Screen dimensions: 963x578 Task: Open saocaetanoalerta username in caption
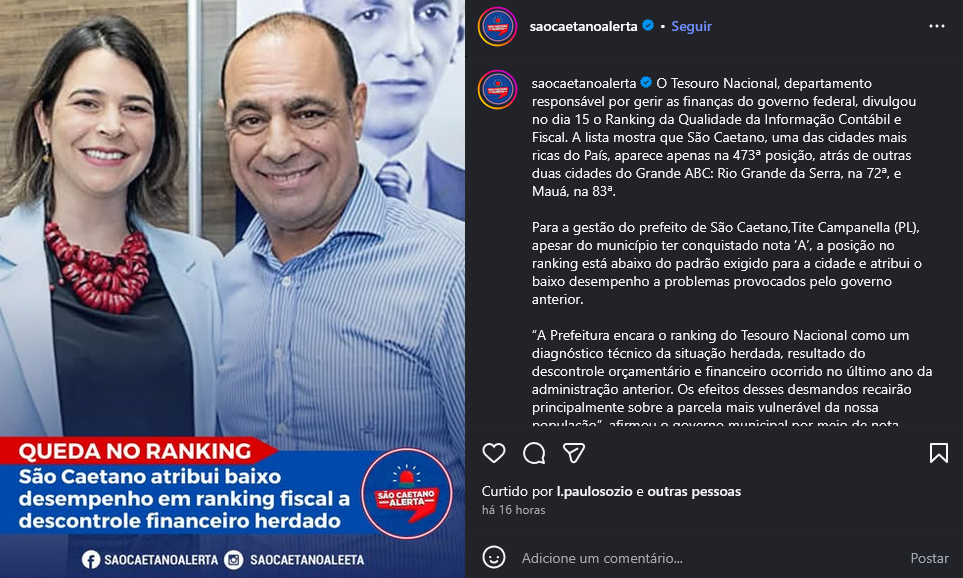(x=583, y=83)
